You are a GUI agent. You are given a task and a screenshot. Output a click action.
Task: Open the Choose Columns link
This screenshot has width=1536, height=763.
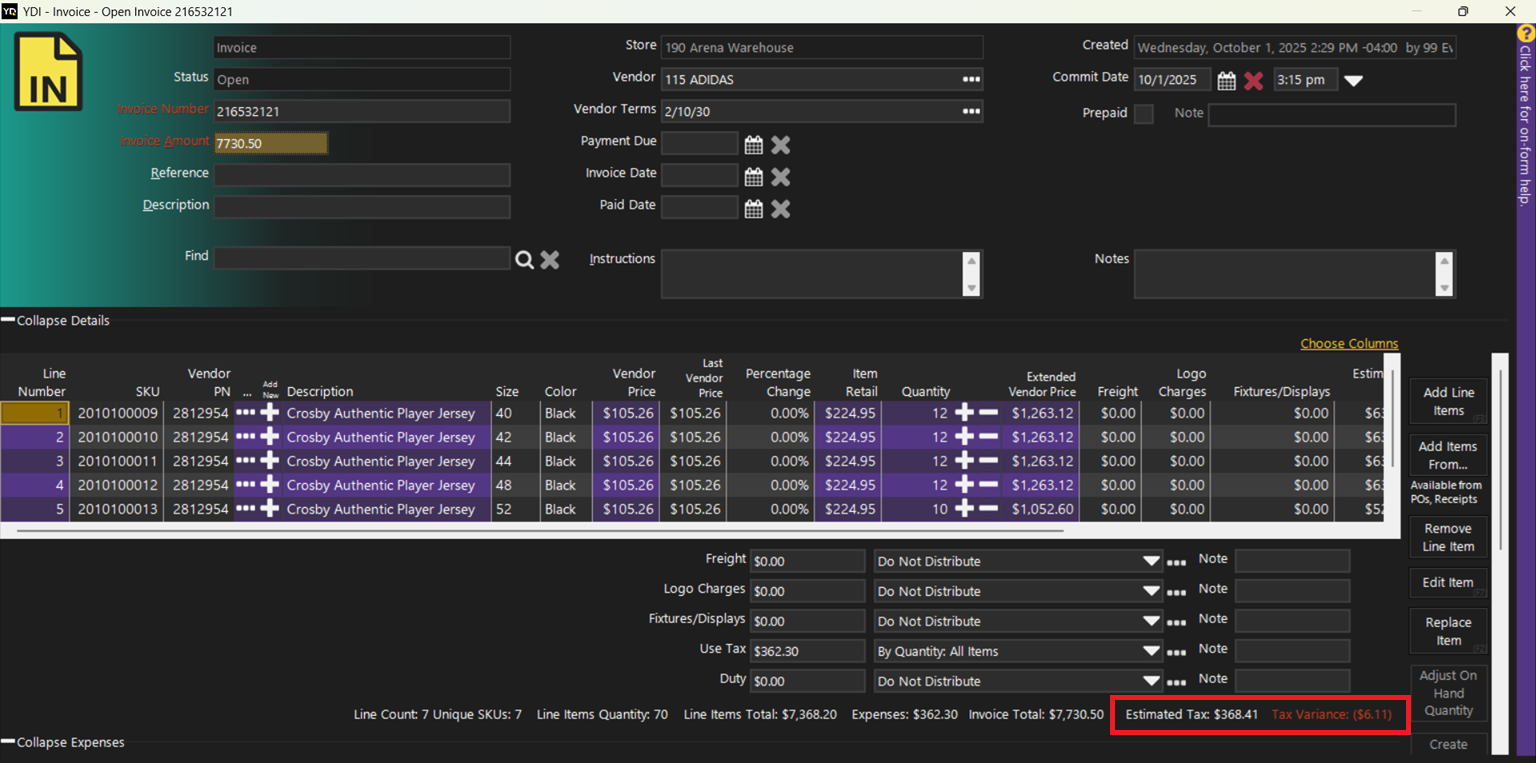click(1349, 344)
